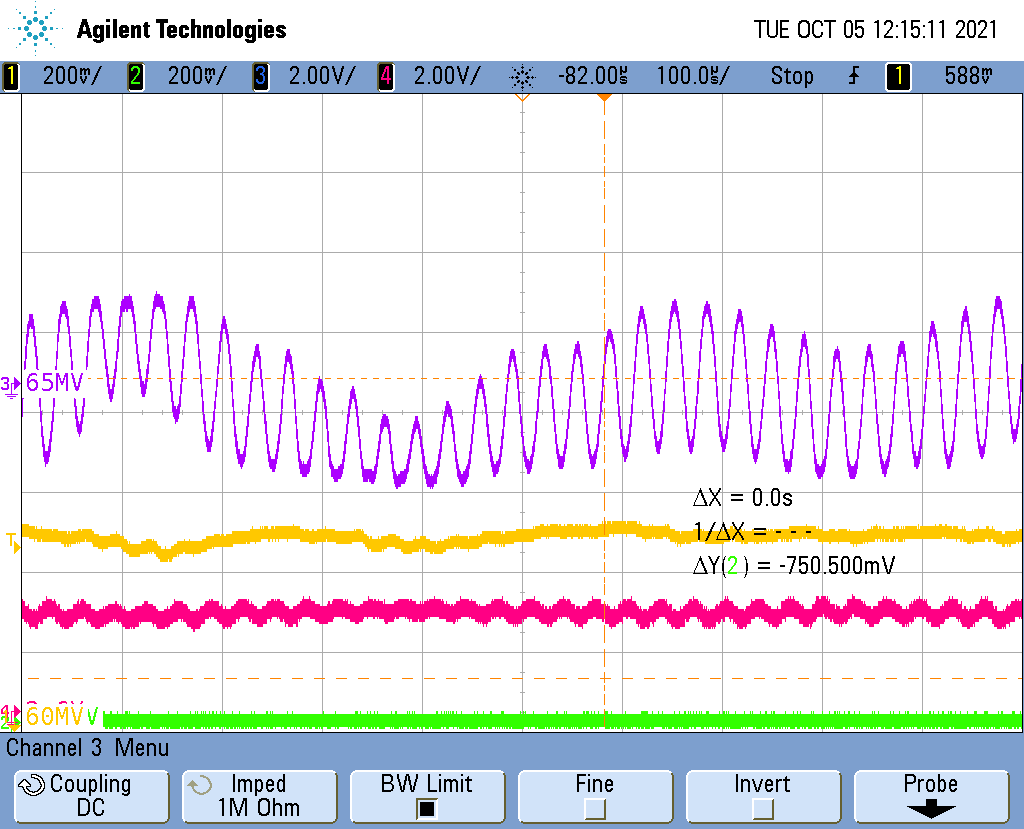Click the Coupling rotary knob icon

pyautogui.click(x=31, y=784)
